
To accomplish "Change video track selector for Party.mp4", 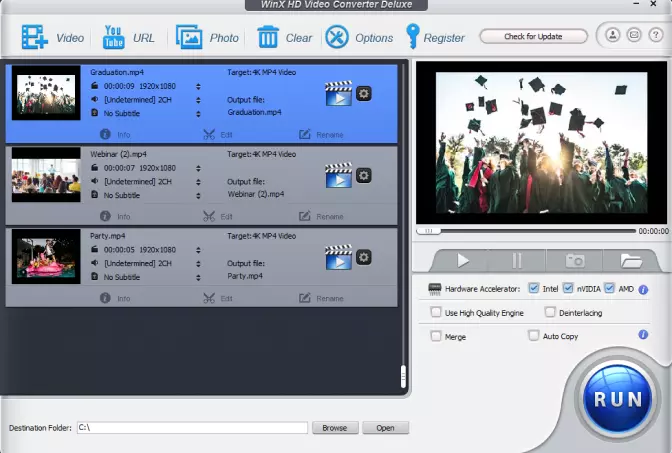I will [x=198, y=250].
